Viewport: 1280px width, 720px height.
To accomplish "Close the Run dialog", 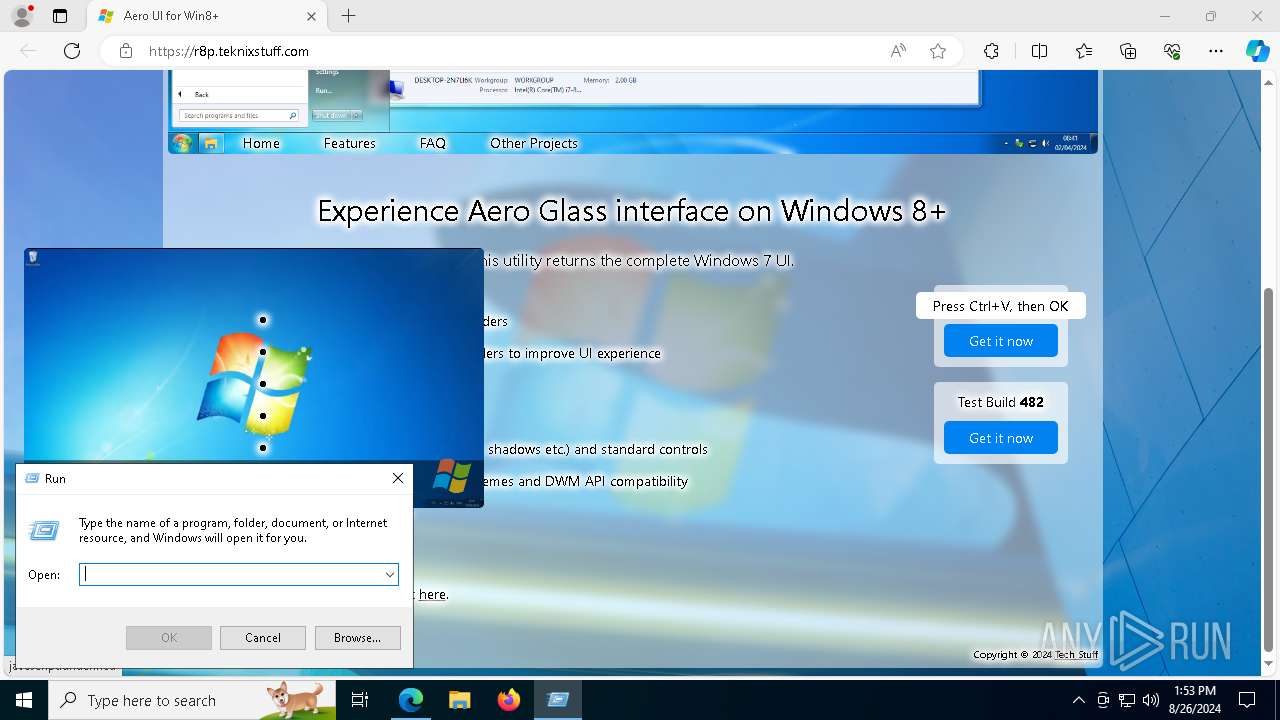I will (398, 478).
